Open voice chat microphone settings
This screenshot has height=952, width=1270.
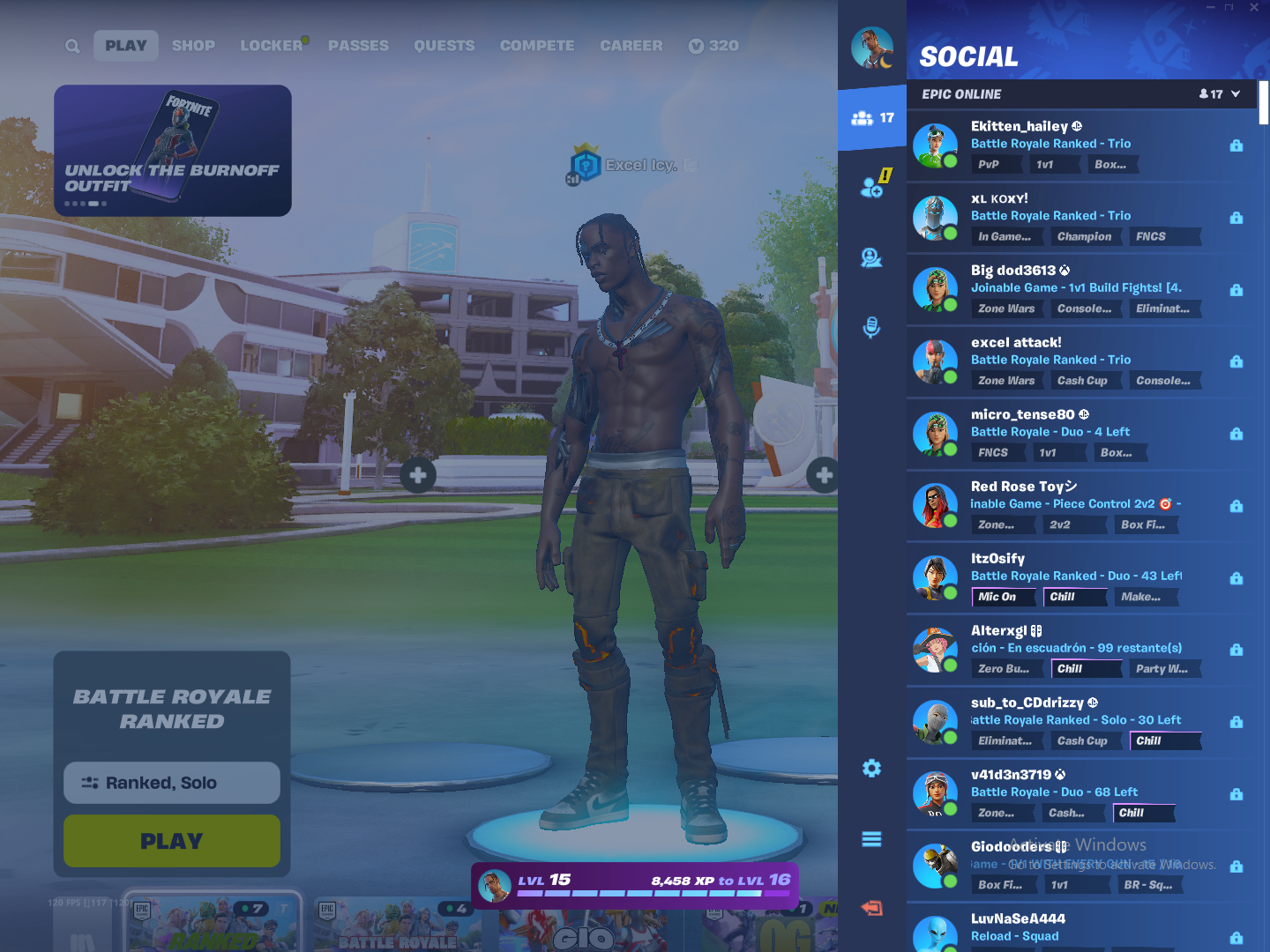point(871,327)
